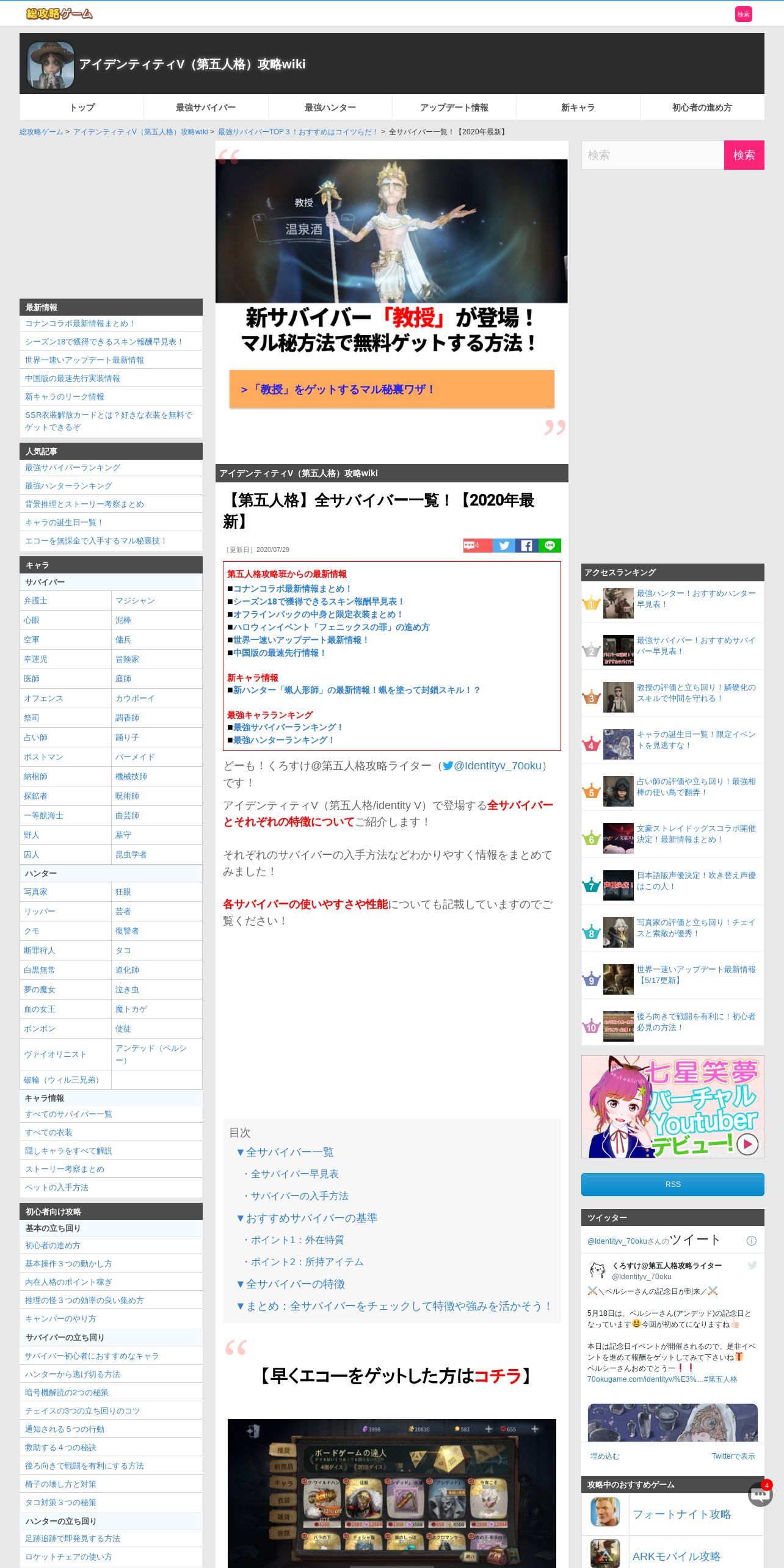This screenshot has height=1568, width=784.
Task: Open the floating chat bubble icon
Action: coord(760,1495)
